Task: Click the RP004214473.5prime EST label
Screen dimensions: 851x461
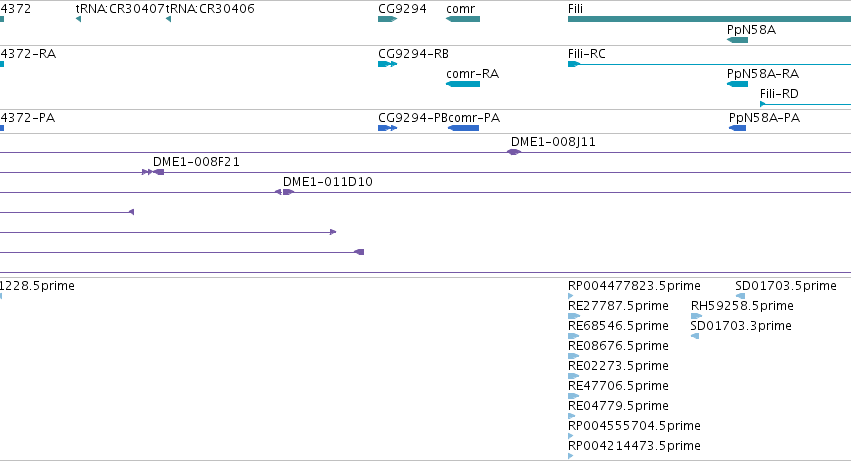Action: click(x=634, y=446)
